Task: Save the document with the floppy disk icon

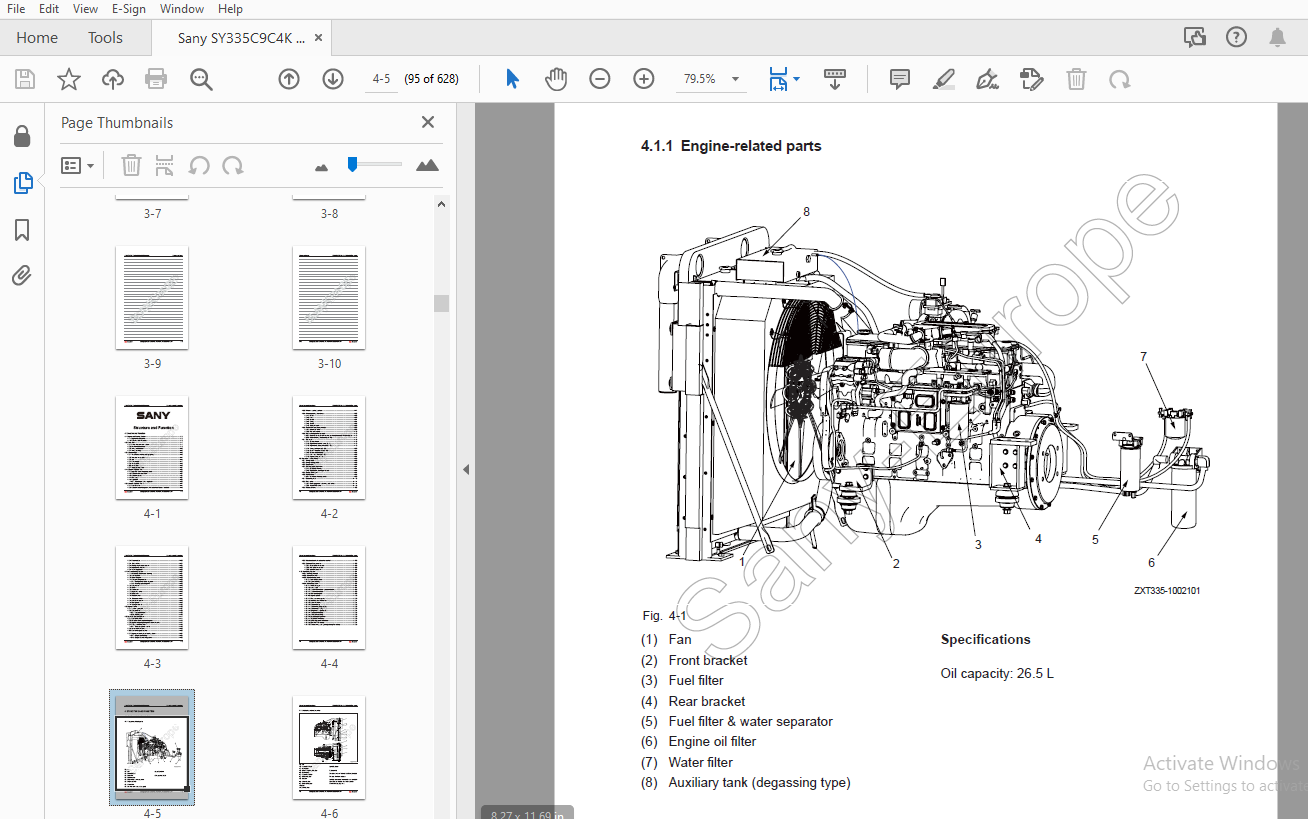Action: pyautogui.click(x=25, y=79)
